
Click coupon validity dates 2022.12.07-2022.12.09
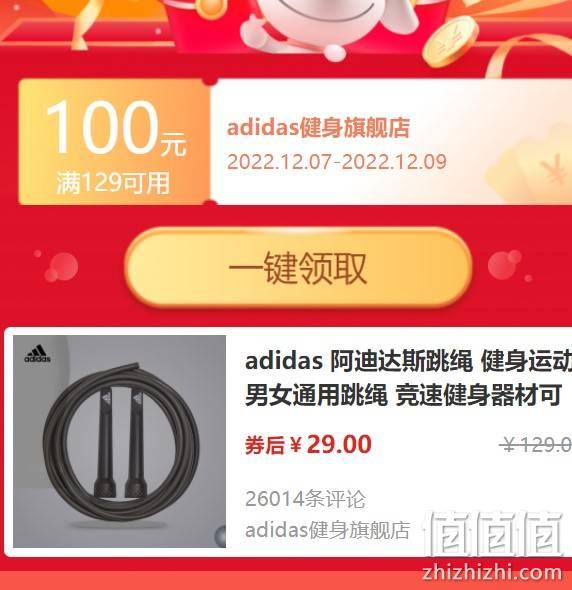pyautogui.click(x=337, y=162)
